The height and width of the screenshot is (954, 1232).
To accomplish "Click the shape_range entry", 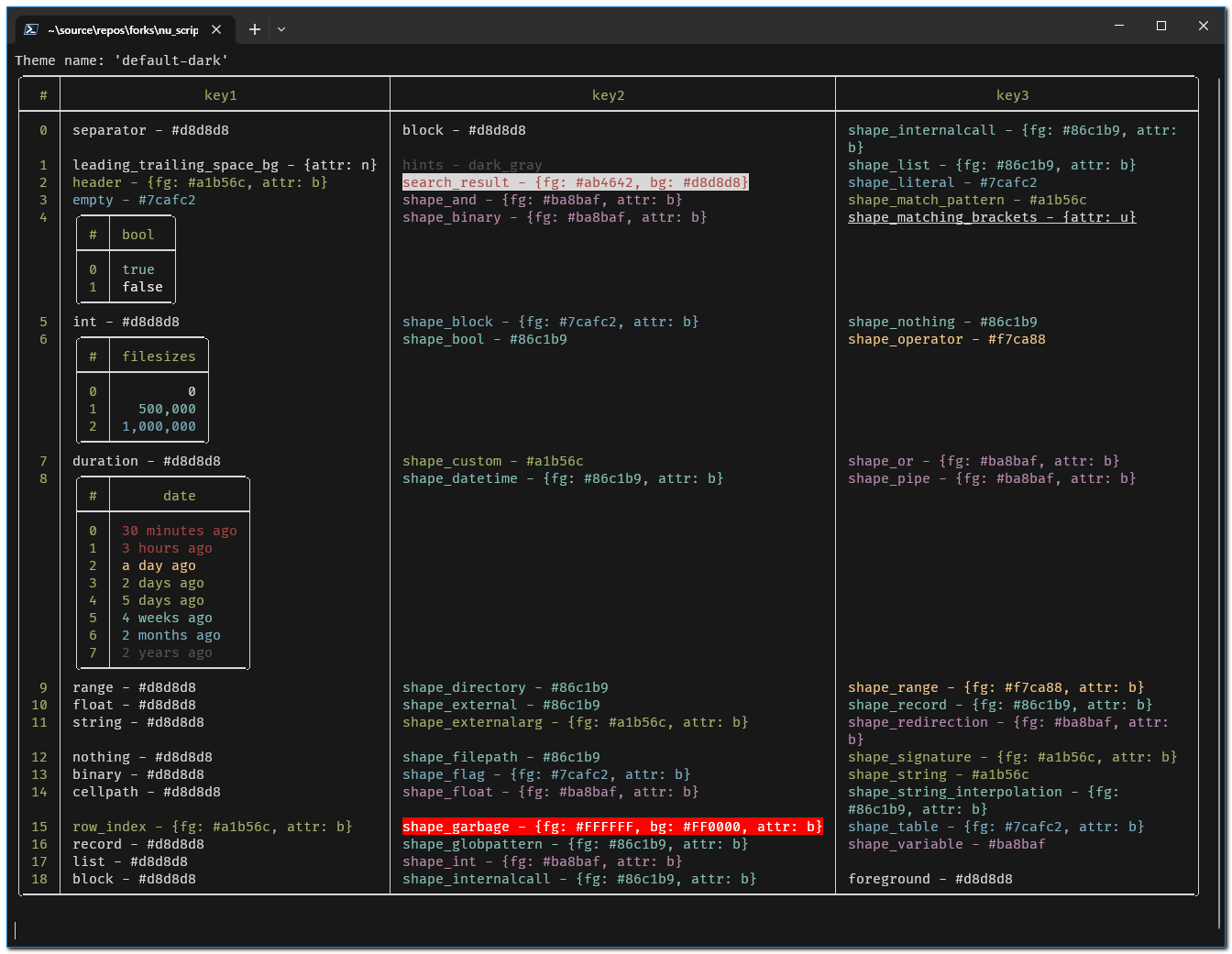I will click(x=996, y=687).
